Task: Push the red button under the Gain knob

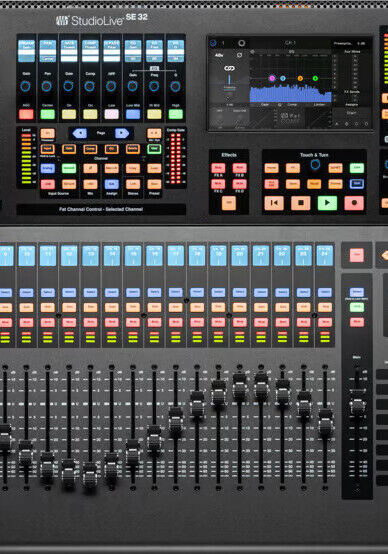Action: tap(26, 114)
